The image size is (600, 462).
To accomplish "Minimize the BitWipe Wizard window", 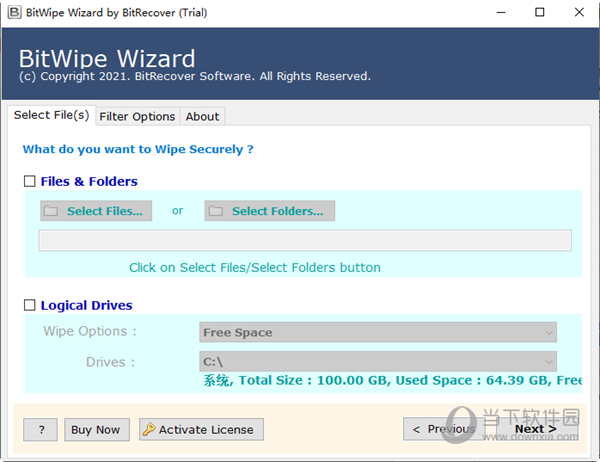I will pyautogui.click(x=501, y=12).
